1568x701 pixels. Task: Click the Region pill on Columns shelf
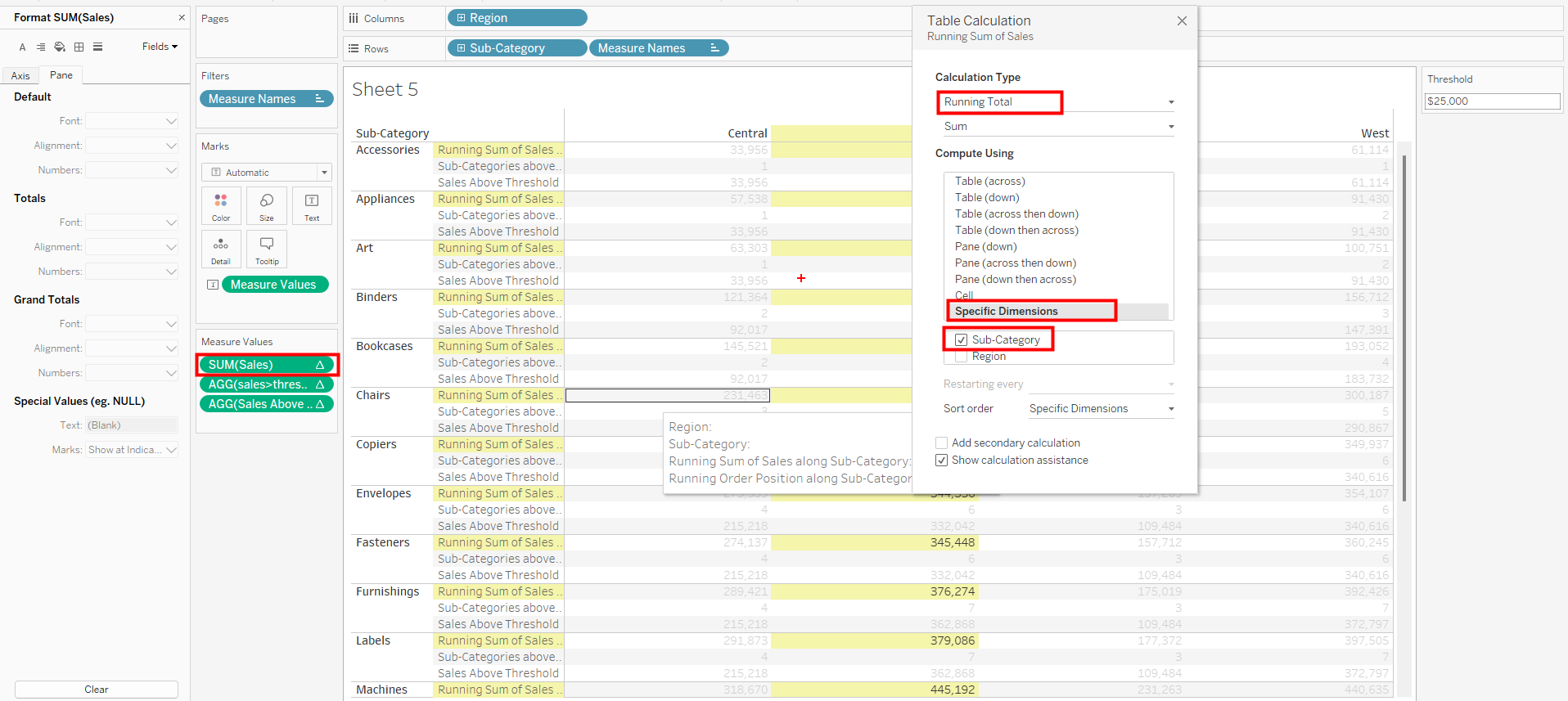click(517, 18)
